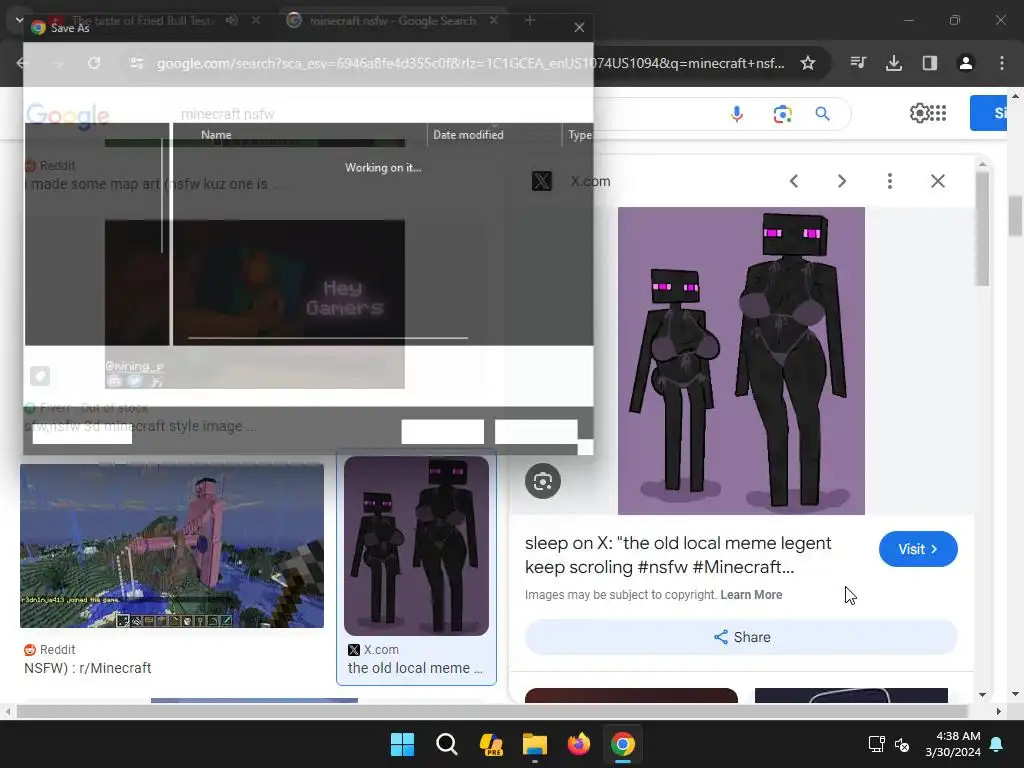This screenshot has height=768, width=1024.
Task: Open Chrome media controls icon
Action: (x=858, y=63)
